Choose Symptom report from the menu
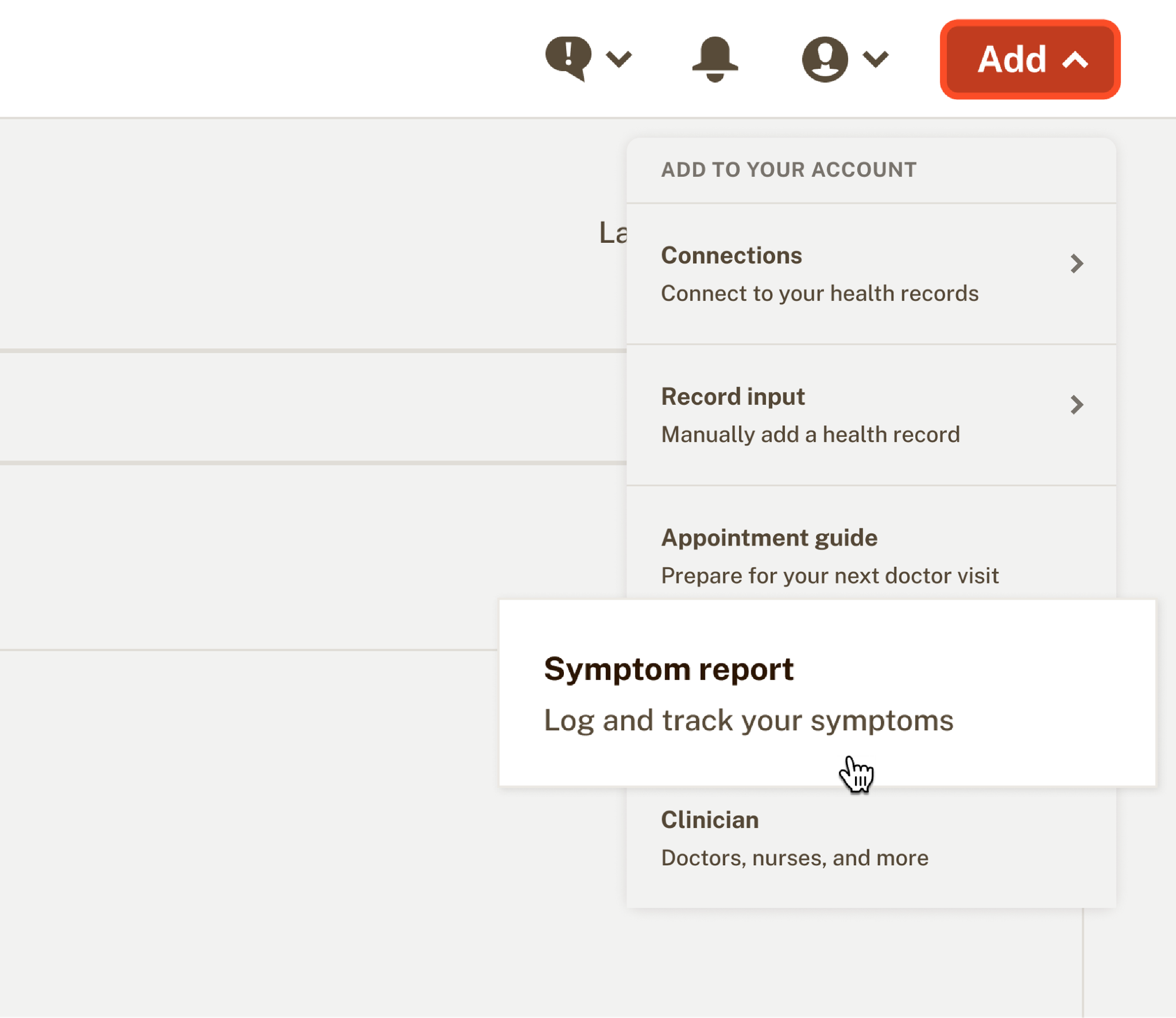This screenshot has width=1176, height=1018. [827, 693]
